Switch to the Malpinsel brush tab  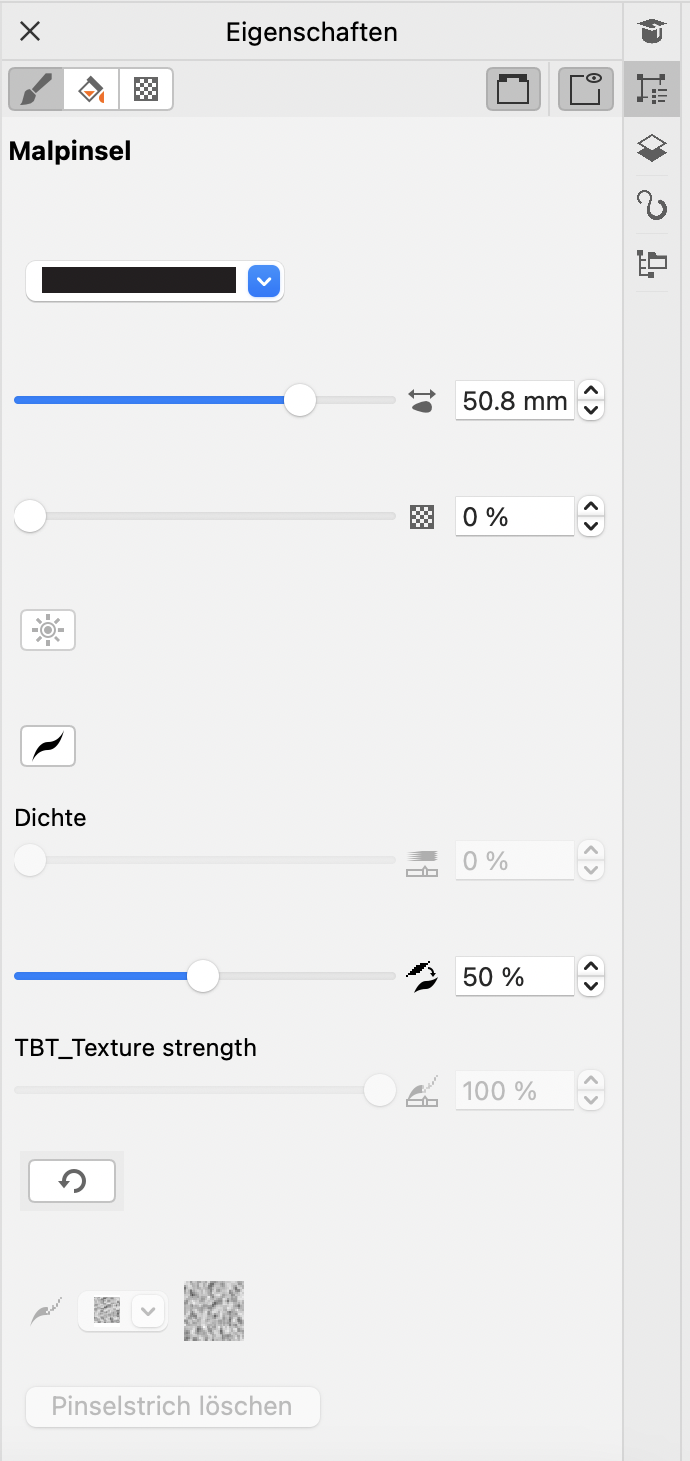(x=36, y=89)
